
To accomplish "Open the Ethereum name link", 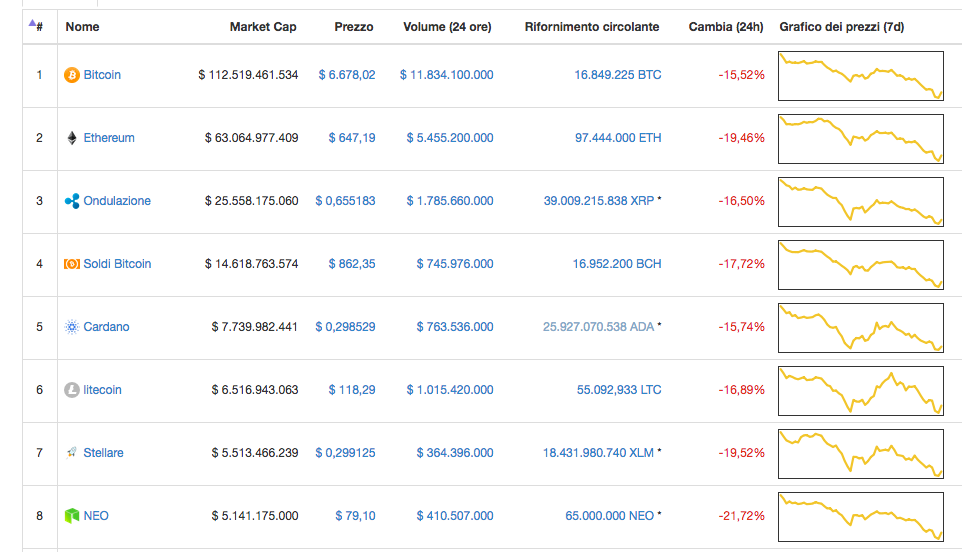I will (109, 138).
